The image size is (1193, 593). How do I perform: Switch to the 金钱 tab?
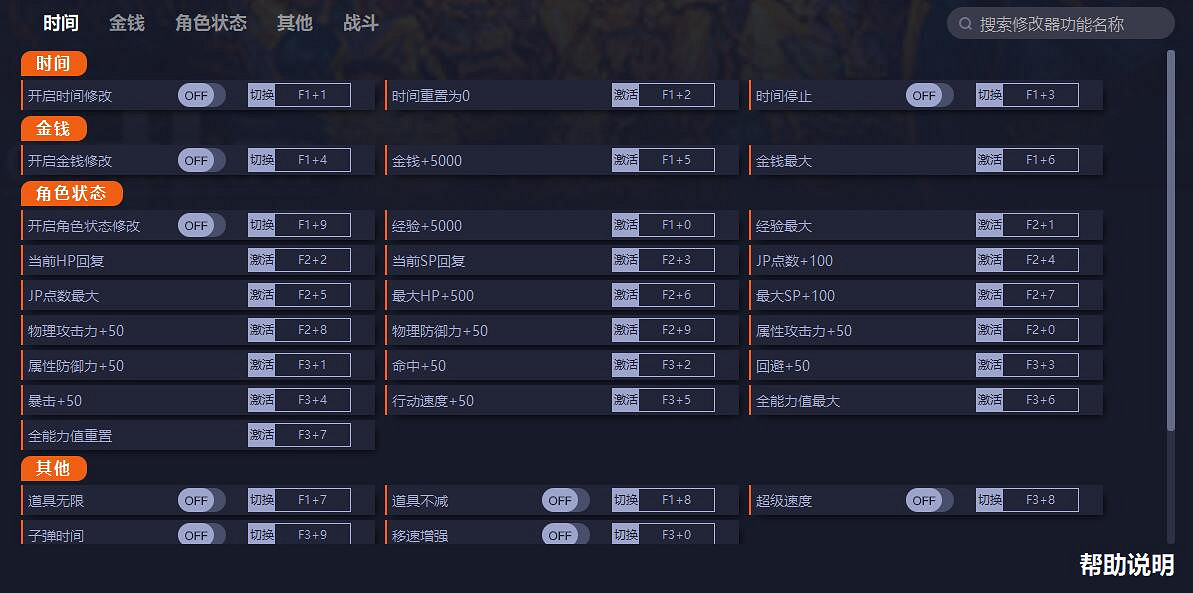[127, 23]
